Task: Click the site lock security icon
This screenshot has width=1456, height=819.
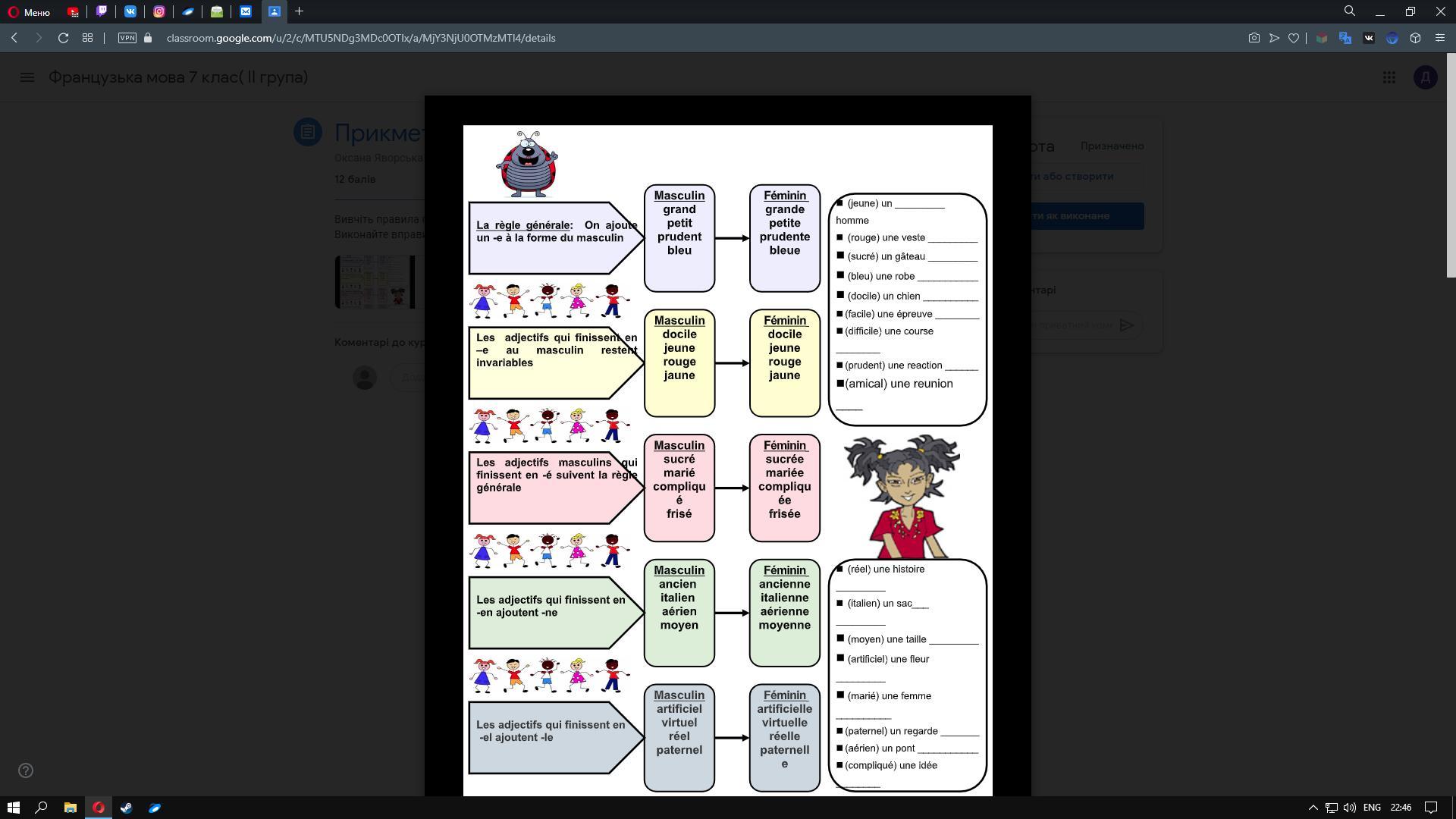Action: (148, 38)
